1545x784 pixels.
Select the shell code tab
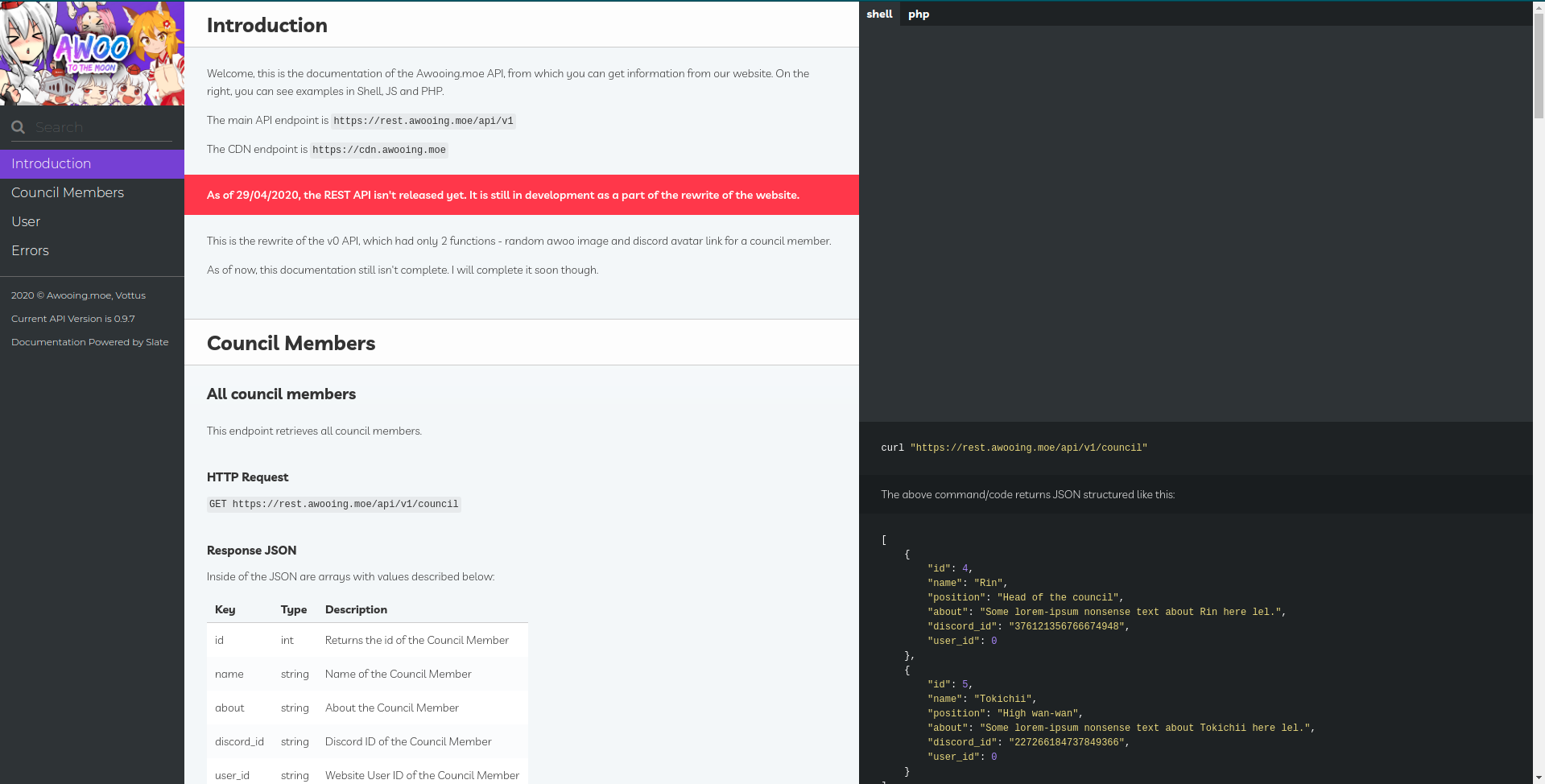pos(879,14)
